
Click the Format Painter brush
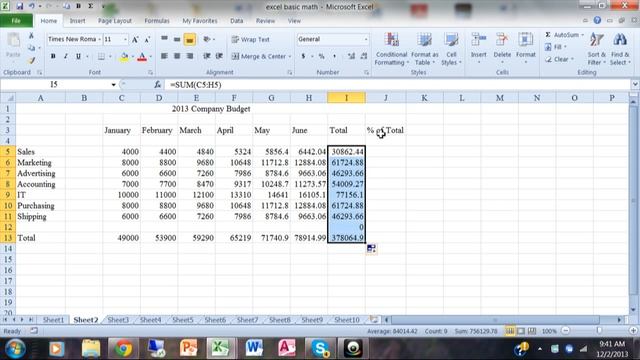tap(31, 61)
